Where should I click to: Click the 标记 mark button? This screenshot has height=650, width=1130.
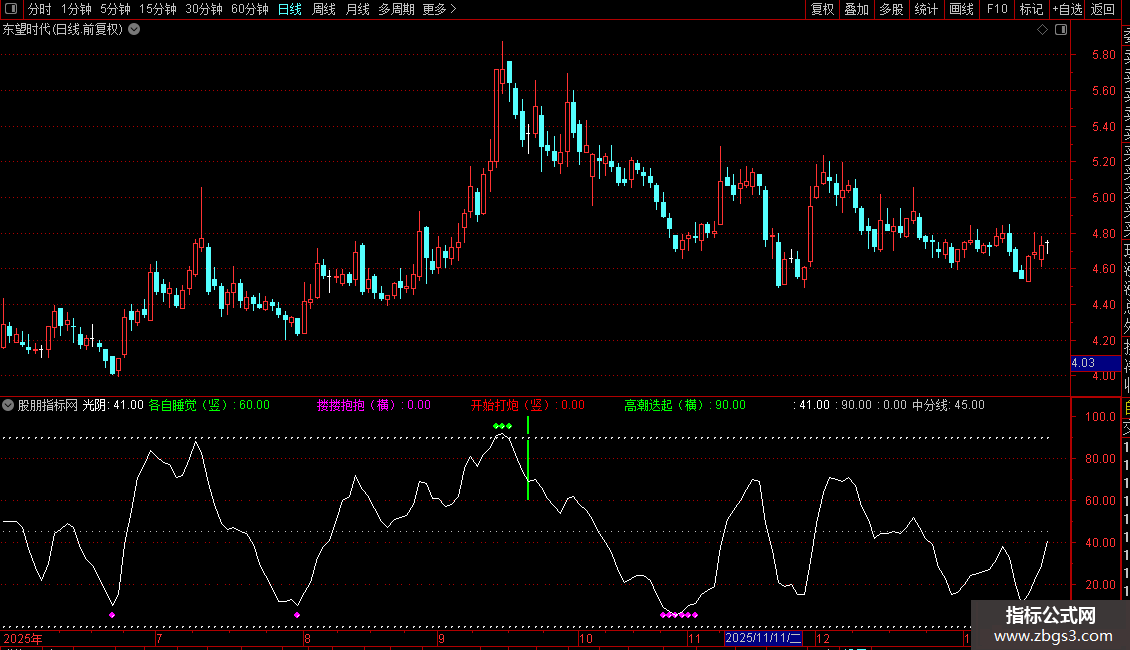(1031, 9)
